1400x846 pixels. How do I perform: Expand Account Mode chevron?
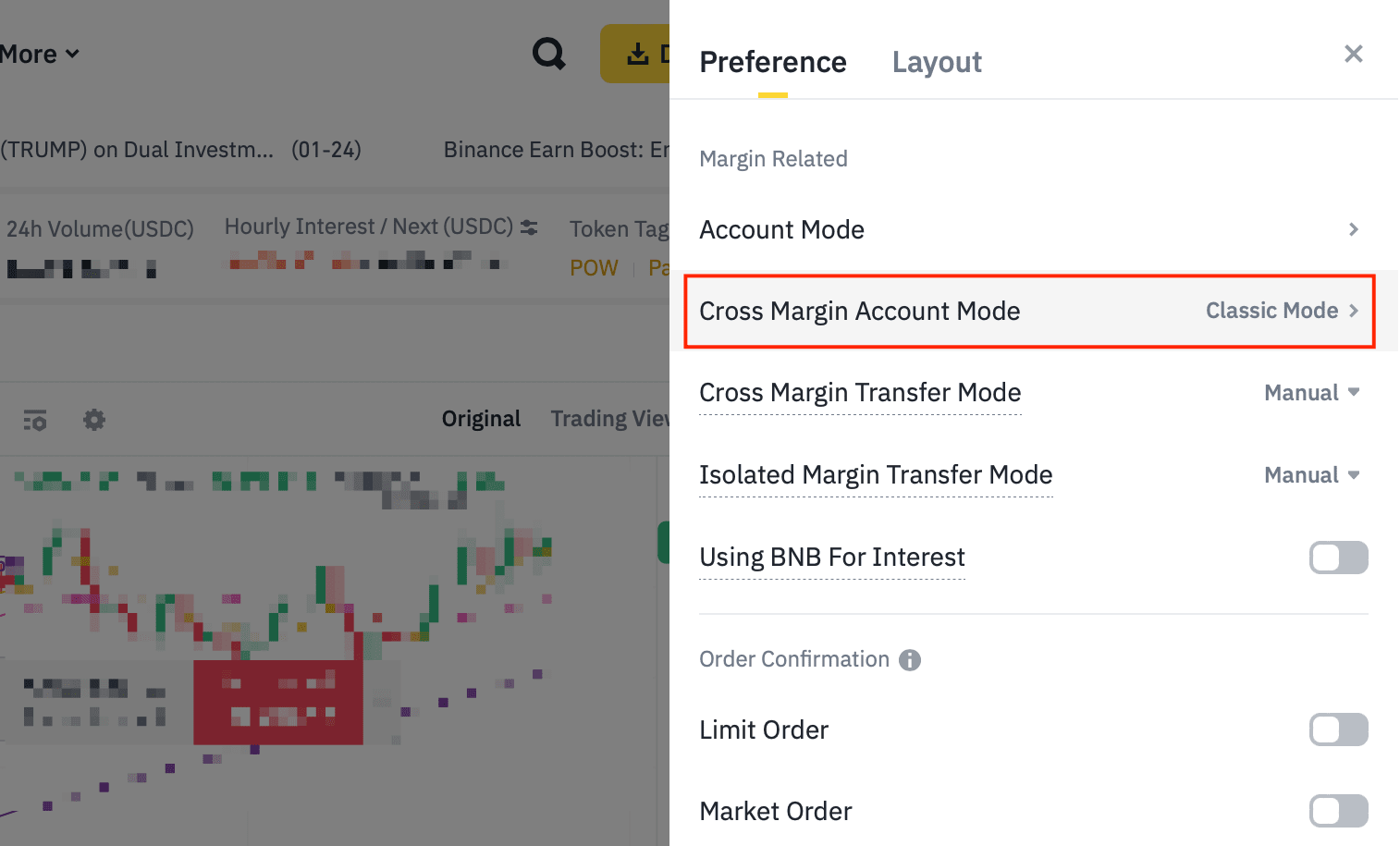tap(1353, 229)
